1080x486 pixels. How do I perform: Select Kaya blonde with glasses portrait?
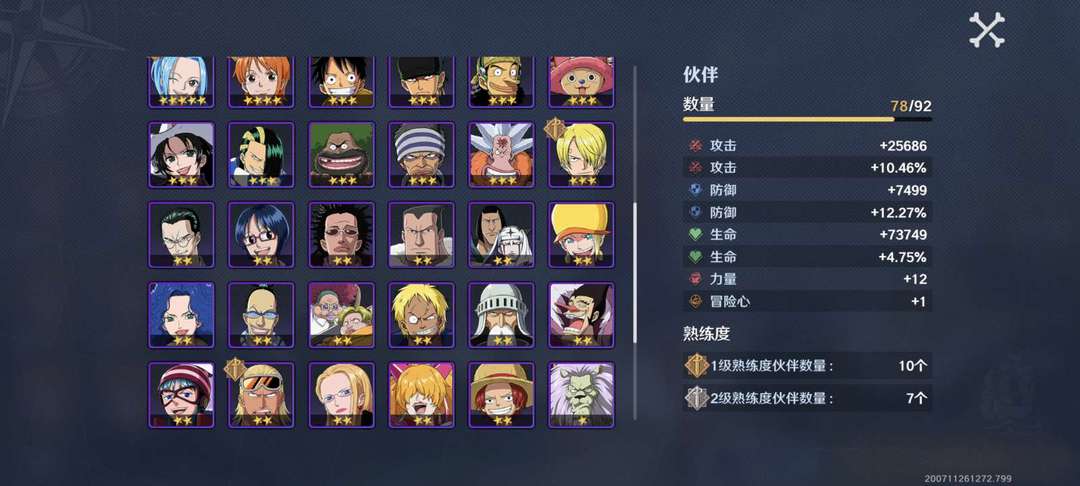(x=342, y=394)
